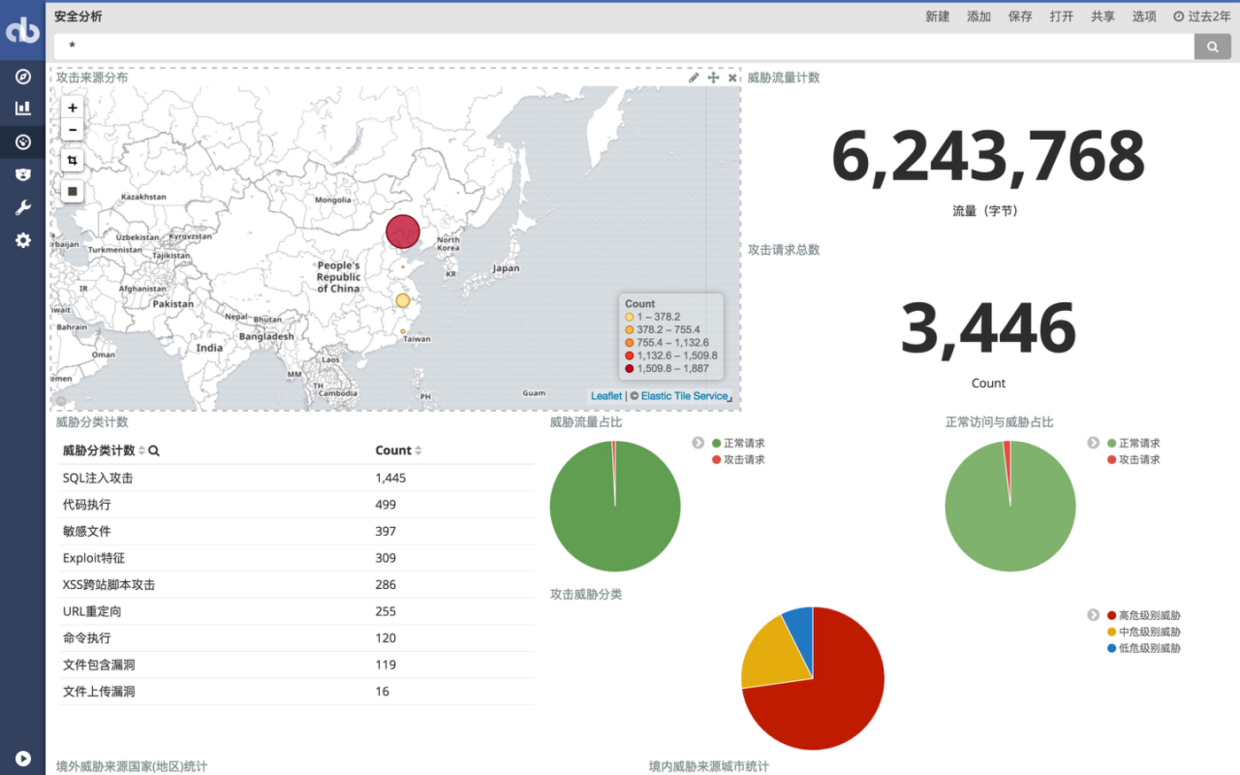Collapse the legend of 攻击威胁分类 chart
The image size is (1240, 775).
point(1093,615)
